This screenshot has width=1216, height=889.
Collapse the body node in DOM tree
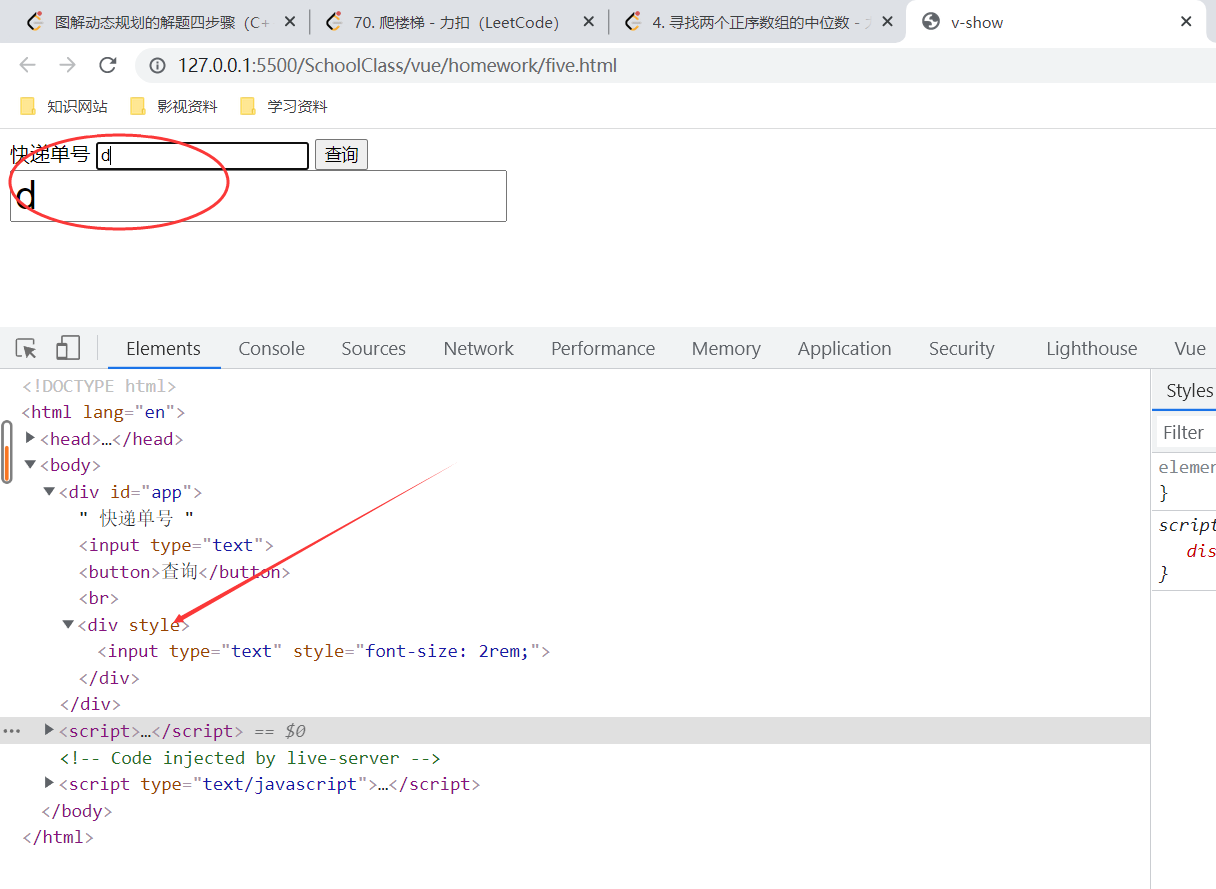click(x=30, y=464)
